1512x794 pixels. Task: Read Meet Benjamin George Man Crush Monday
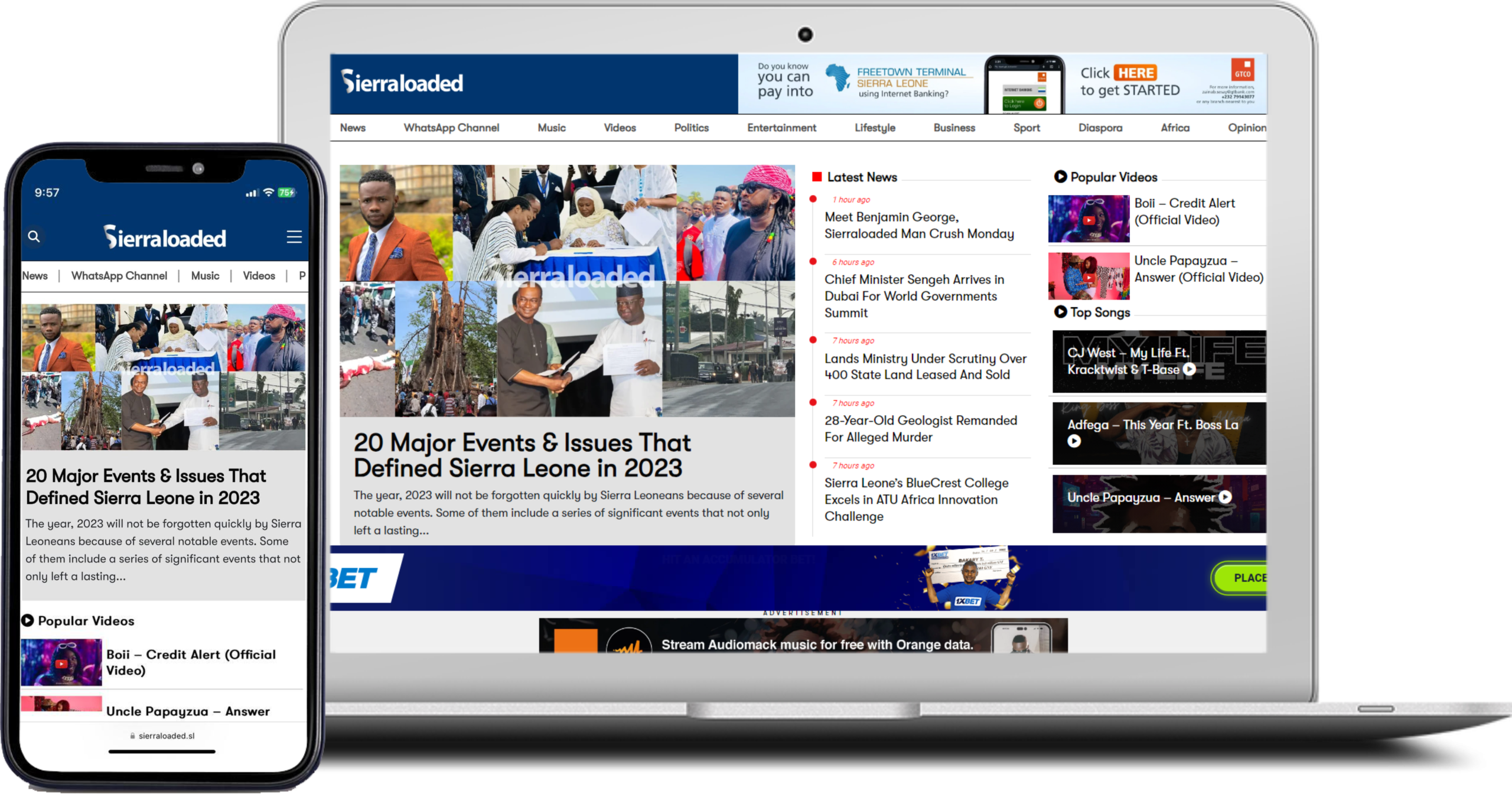[x=919, y=225]
